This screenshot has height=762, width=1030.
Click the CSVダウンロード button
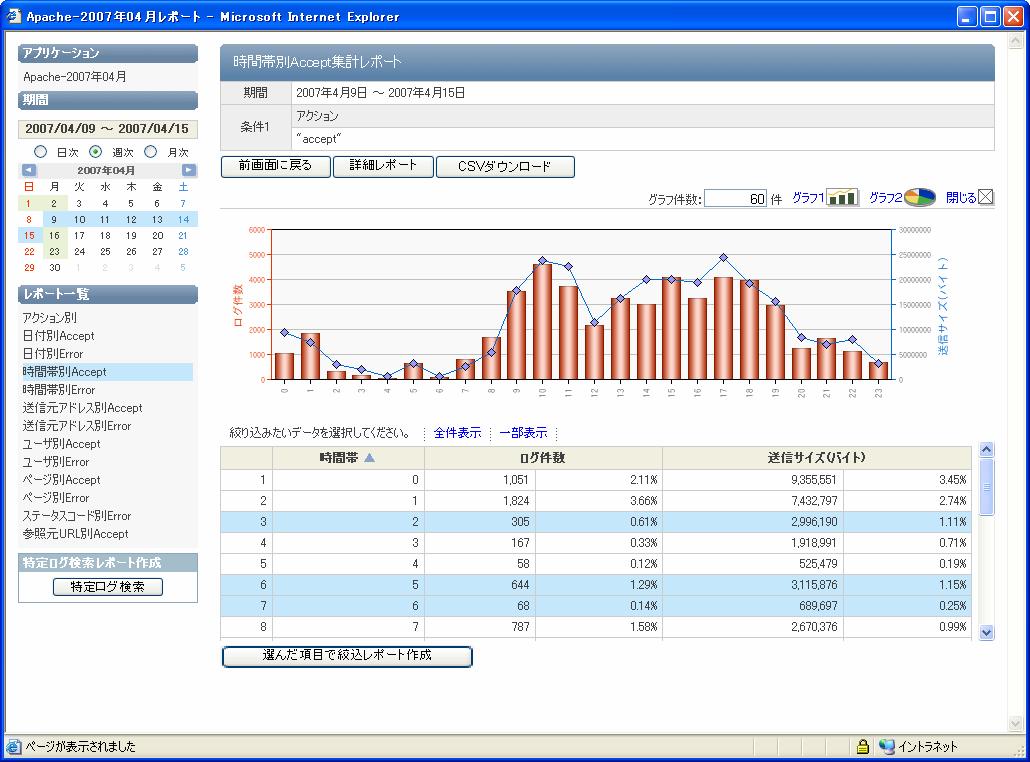(x=505, y=167)
